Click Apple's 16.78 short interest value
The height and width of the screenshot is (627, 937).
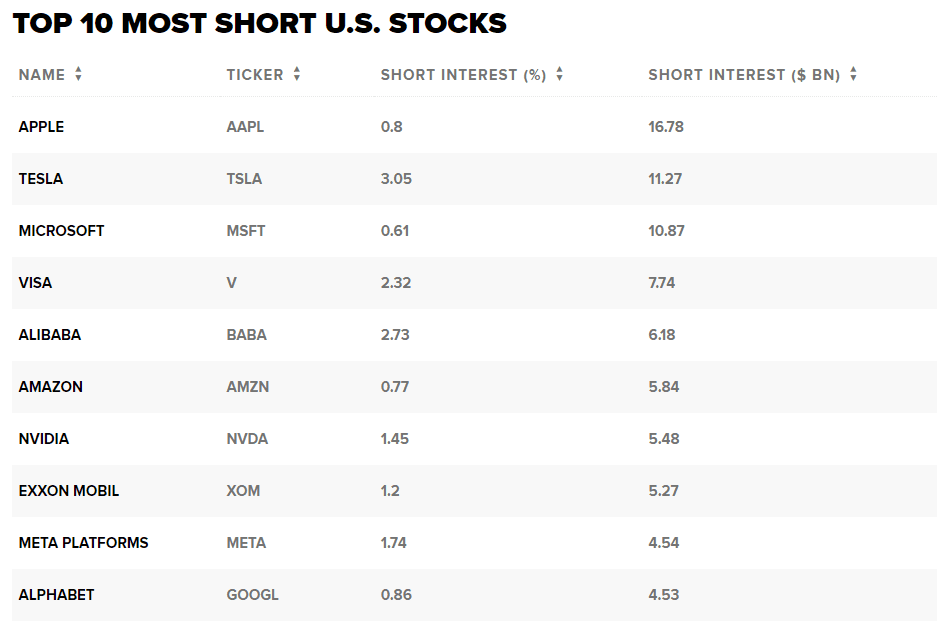pyautogui.click(x=666, y=127)
